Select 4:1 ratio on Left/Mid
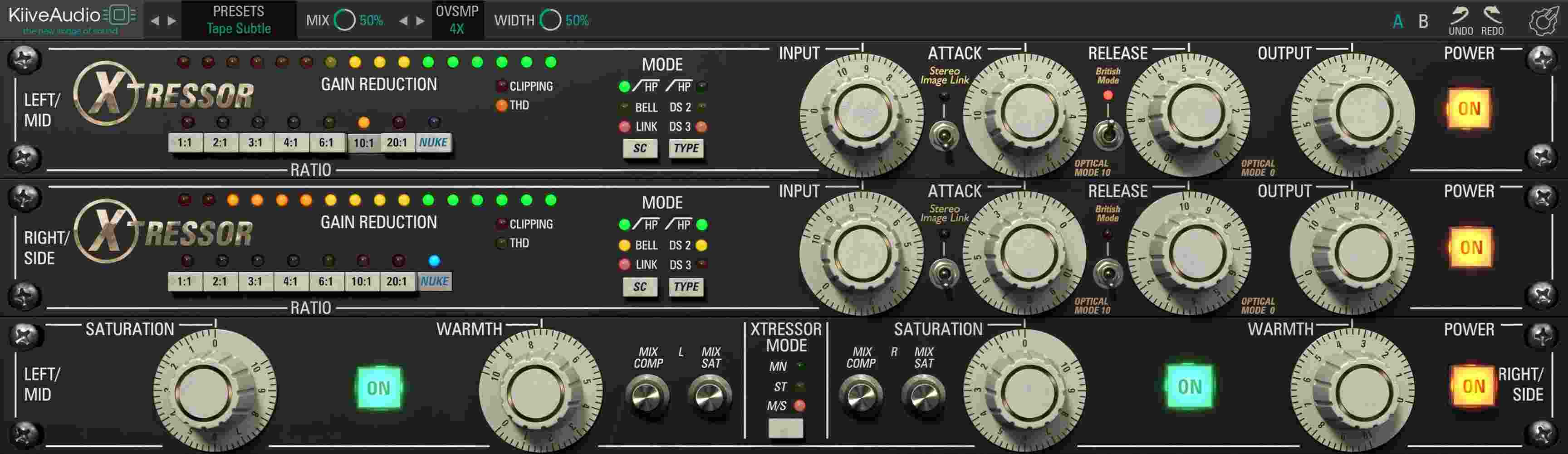The width and height of the screenshot is (1568, 454). click(x=291, y=143)
